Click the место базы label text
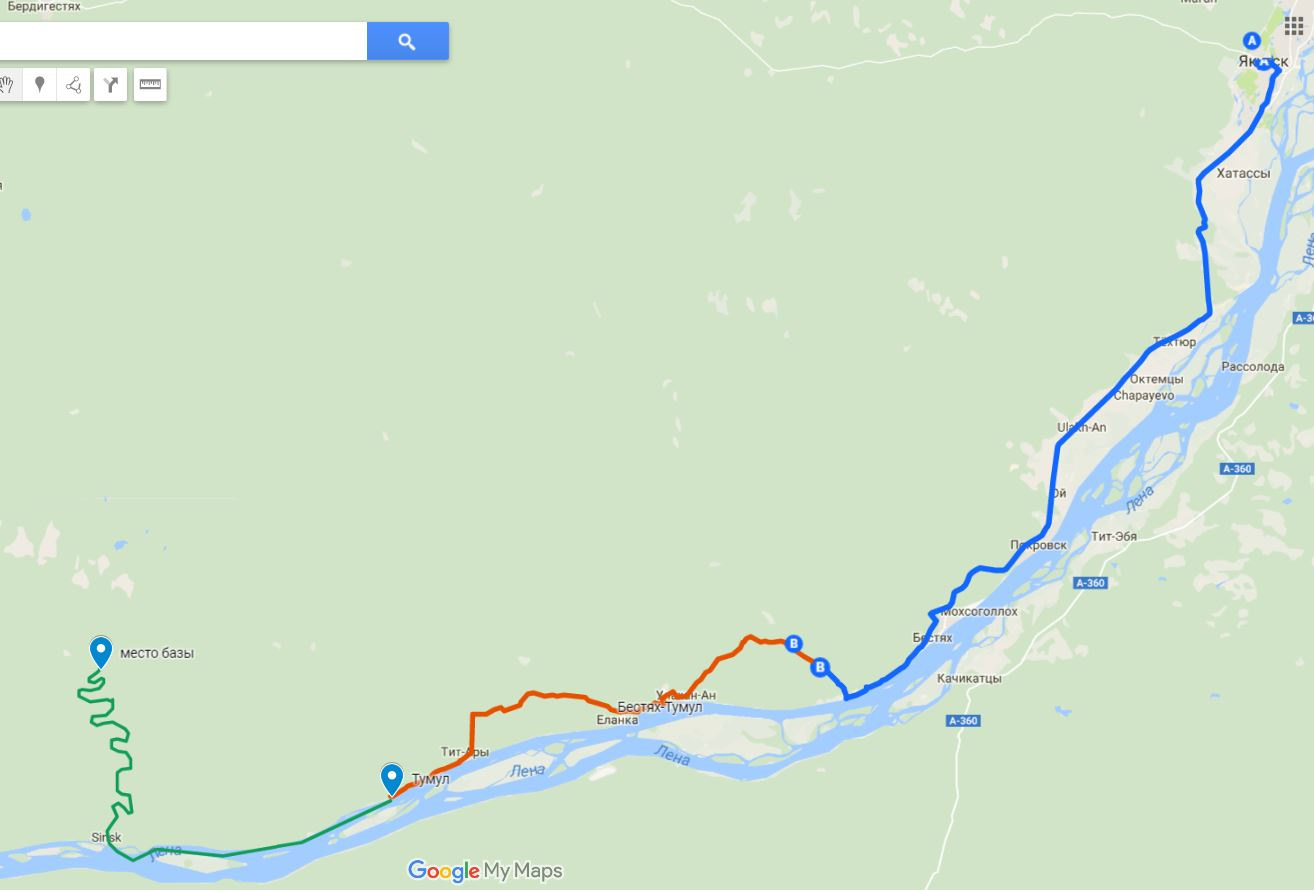The width and height of the screenshot is (1314, 890). click(x=157, y=653)
